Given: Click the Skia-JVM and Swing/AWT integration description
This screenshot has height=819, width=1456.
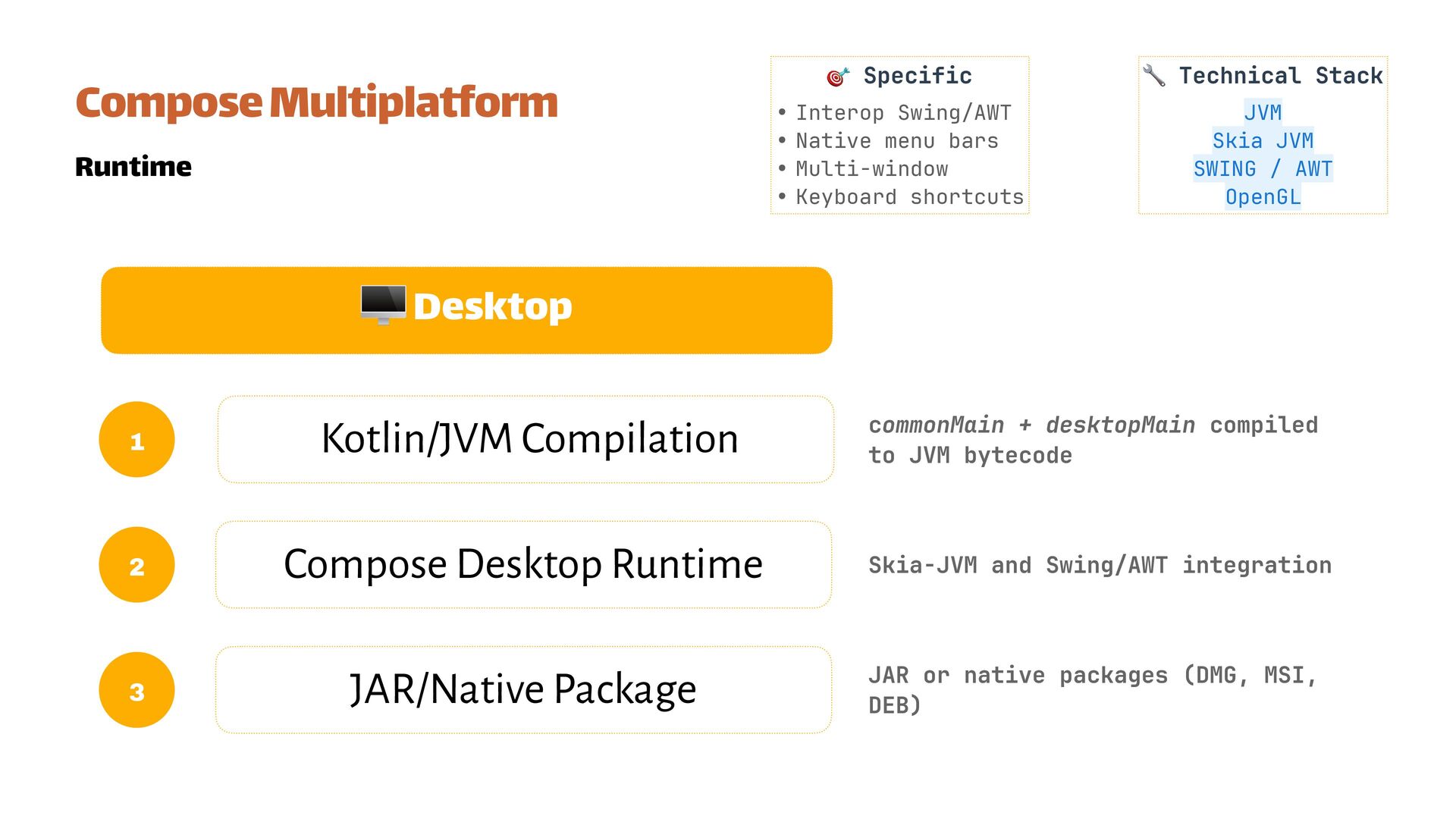Looking at the screenshot, I should coord(1100,566).
